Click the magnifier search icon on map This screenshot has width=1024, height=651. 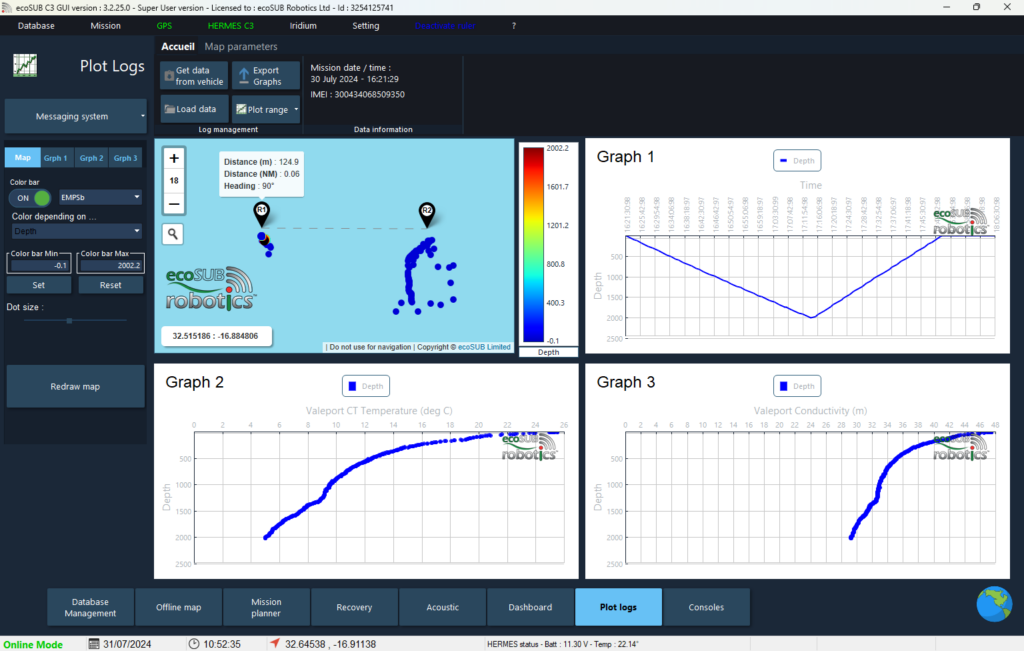click(x=173, y=234)
